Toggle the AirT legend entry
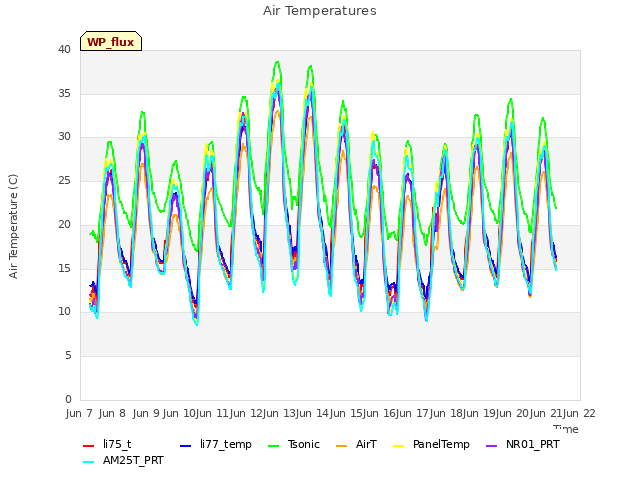The height and width of the screenshot is (480, 640). click(x=356, y=444)
